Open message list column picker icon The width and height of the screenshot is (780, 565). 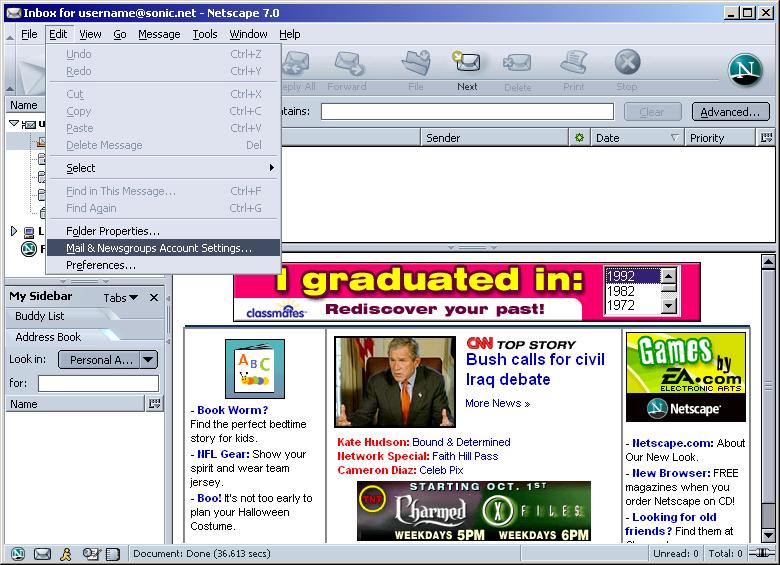click(767, 138)
